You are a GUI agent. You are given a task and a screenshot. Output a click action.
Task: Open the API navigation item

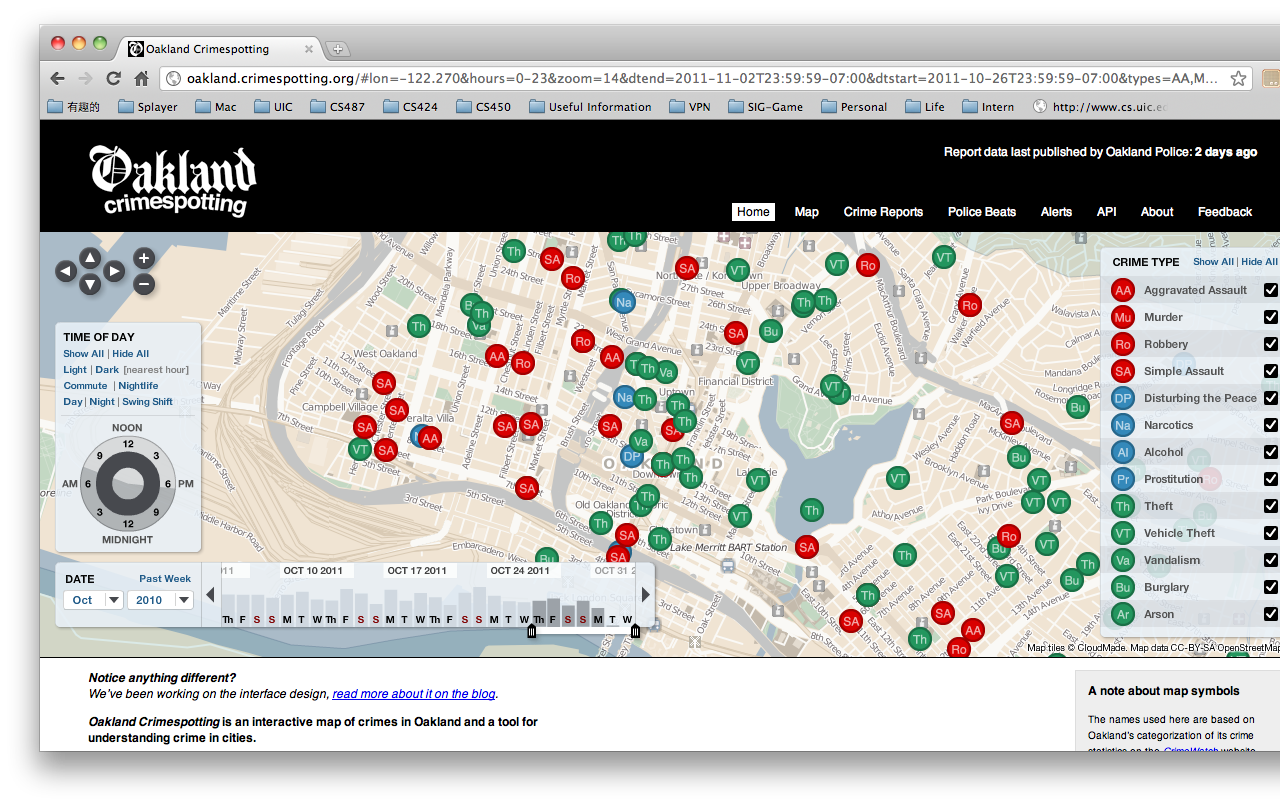pyautogui.click(x=1106, y=212)
